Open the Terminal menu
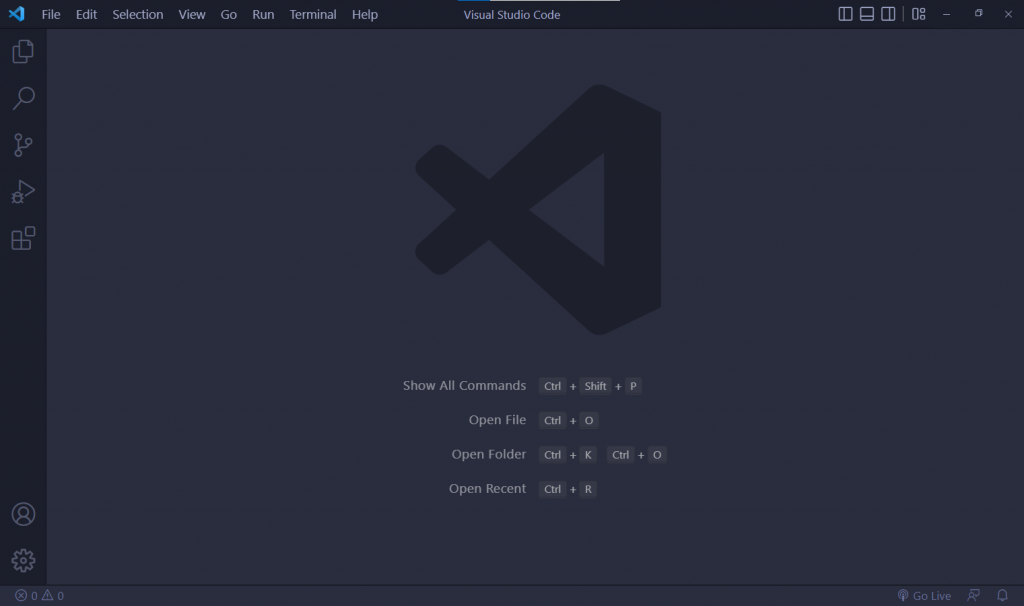 click(313, 14)
